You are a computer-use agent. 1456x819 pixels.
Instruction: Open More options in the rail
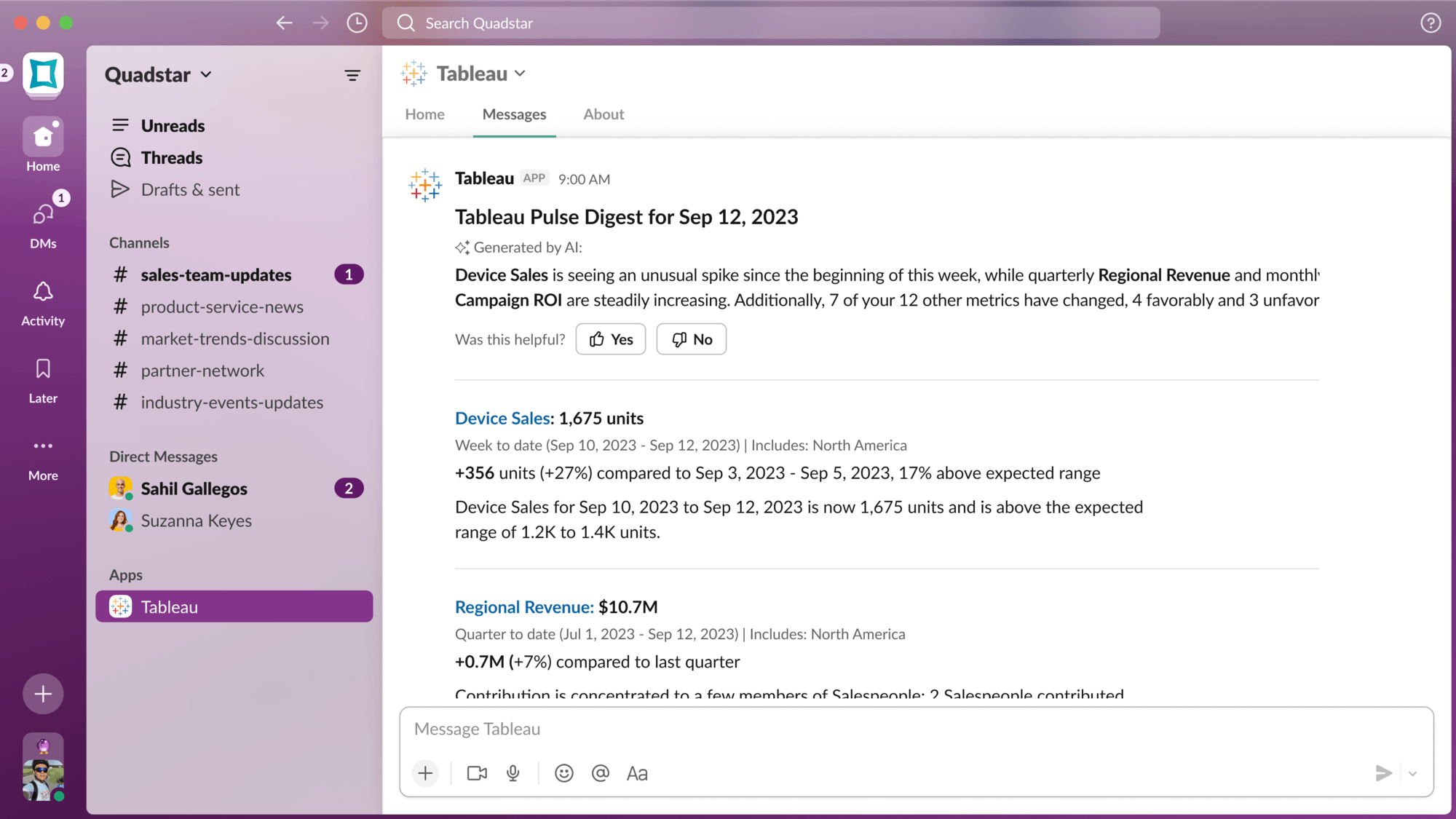[43, 459]
